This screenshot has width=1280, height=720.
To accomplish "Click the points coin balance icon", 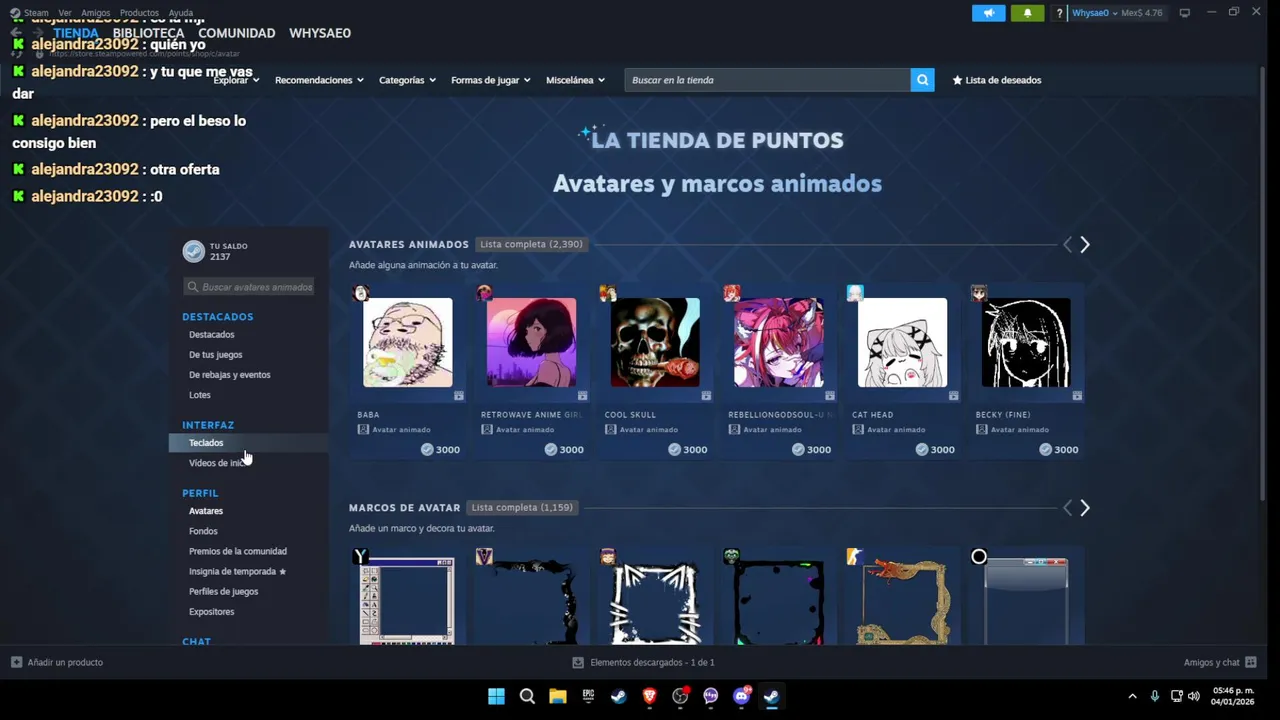I will 194,252.
